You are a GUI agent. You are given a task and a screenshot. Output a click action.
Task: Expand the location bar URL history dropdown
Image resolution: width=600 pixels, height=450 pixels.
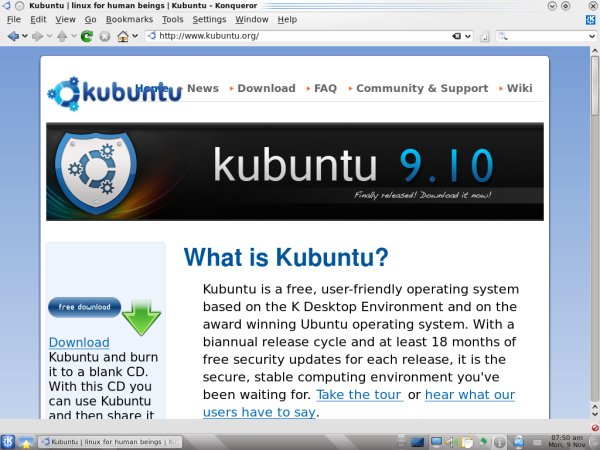pos(468,36)
